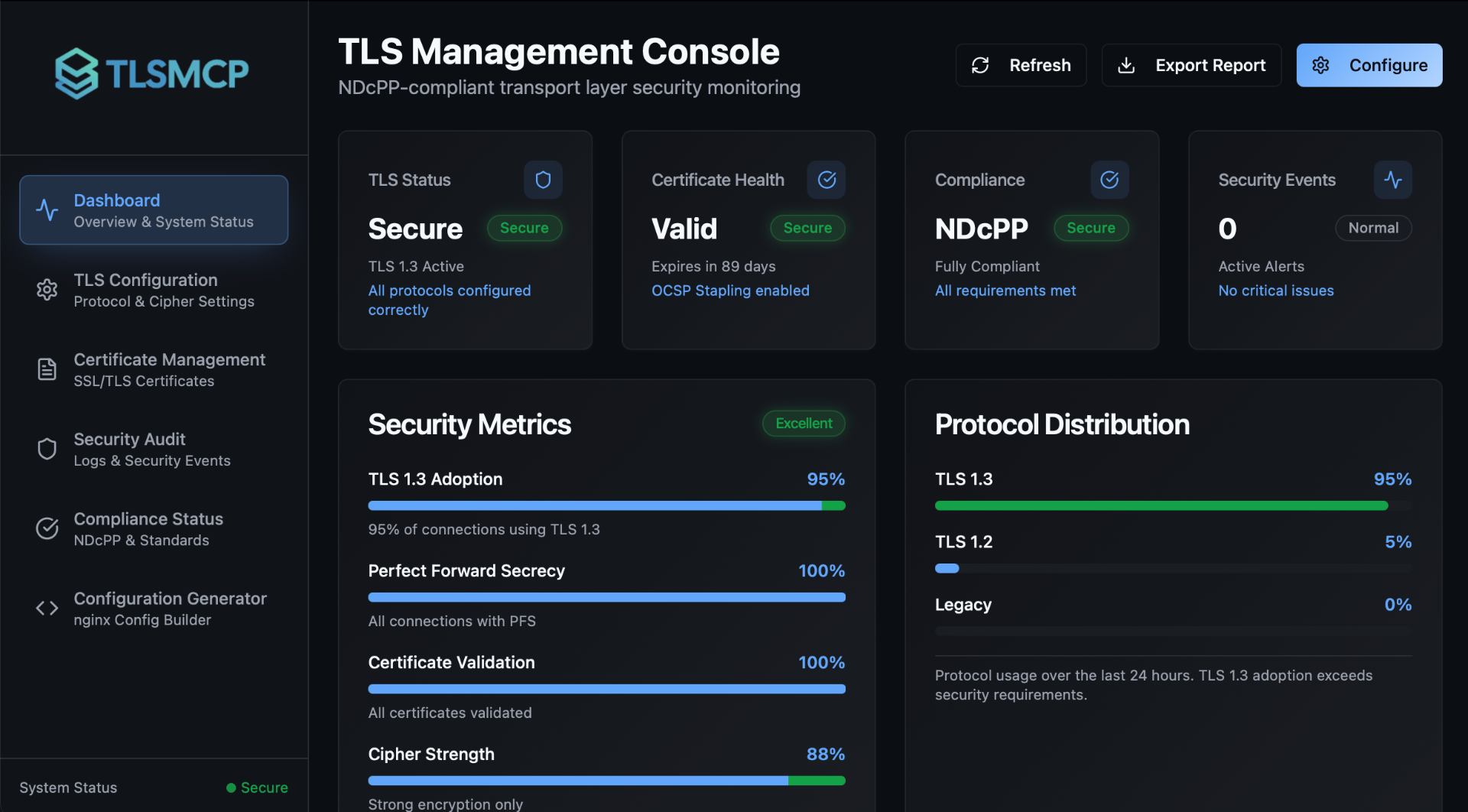Open the OCSP Stapling enabled link
The width and height of the screenshot is (1468, 812).
pyautogui.click(x=730, y=291)
